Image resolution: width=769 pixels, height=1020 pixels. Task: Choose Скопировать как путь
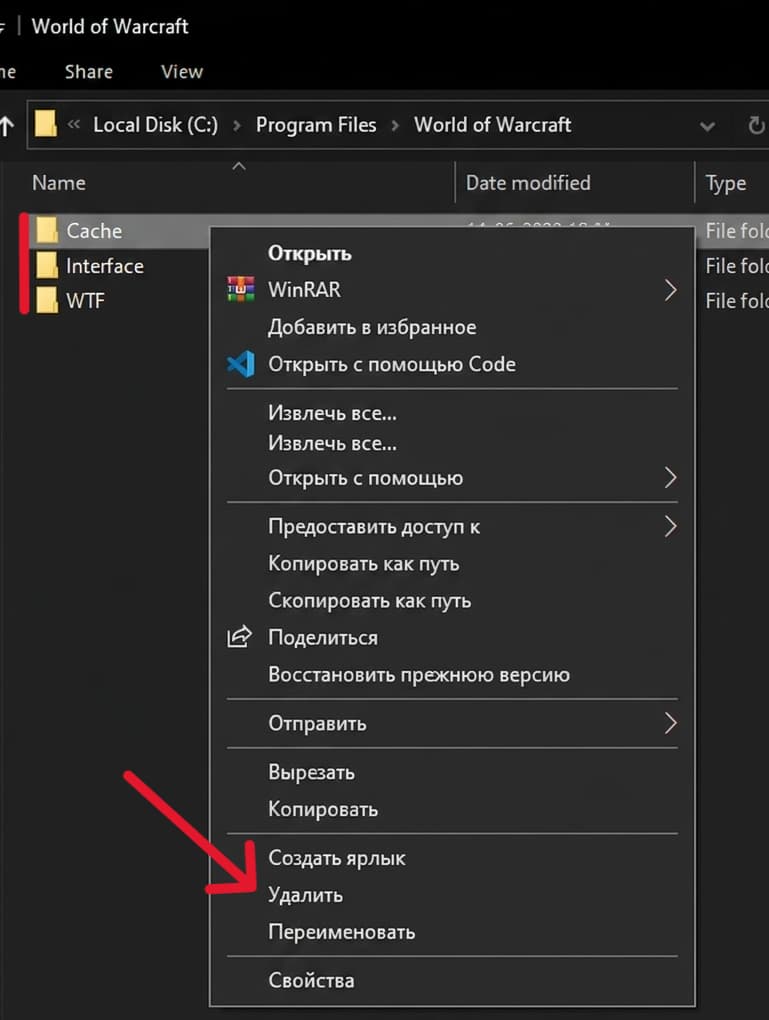tap(370, 600)
